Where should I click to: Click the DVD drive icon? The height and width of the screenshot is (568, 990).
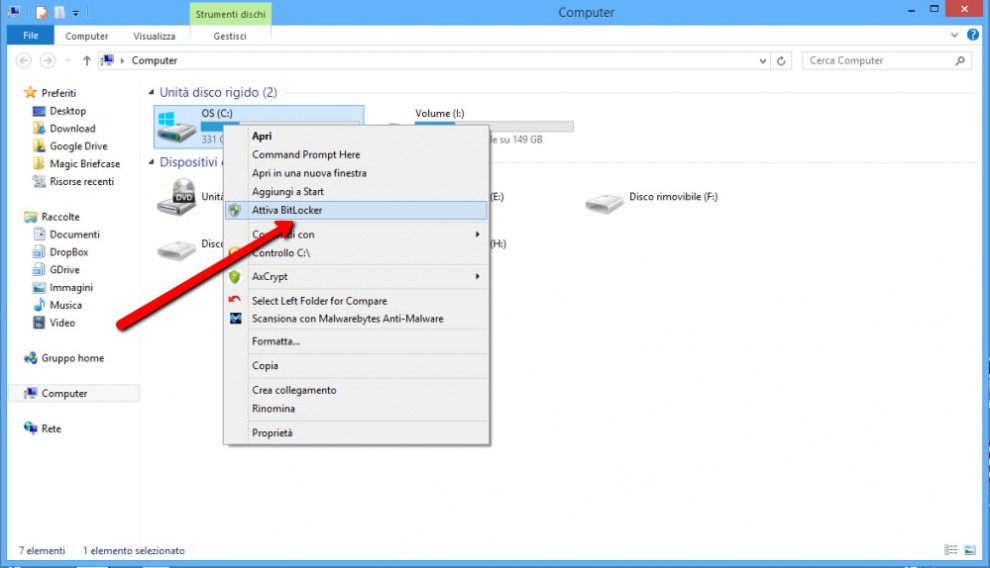(176, 197)
